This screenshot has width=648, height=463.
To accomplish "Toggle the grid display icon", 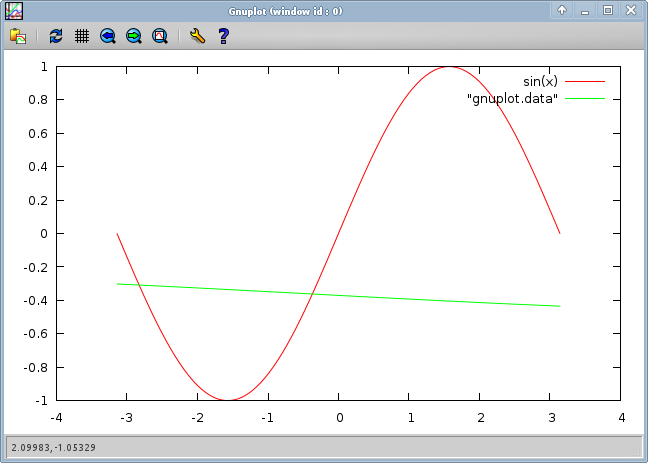I will pyautogui.click(x=82, y=36).
